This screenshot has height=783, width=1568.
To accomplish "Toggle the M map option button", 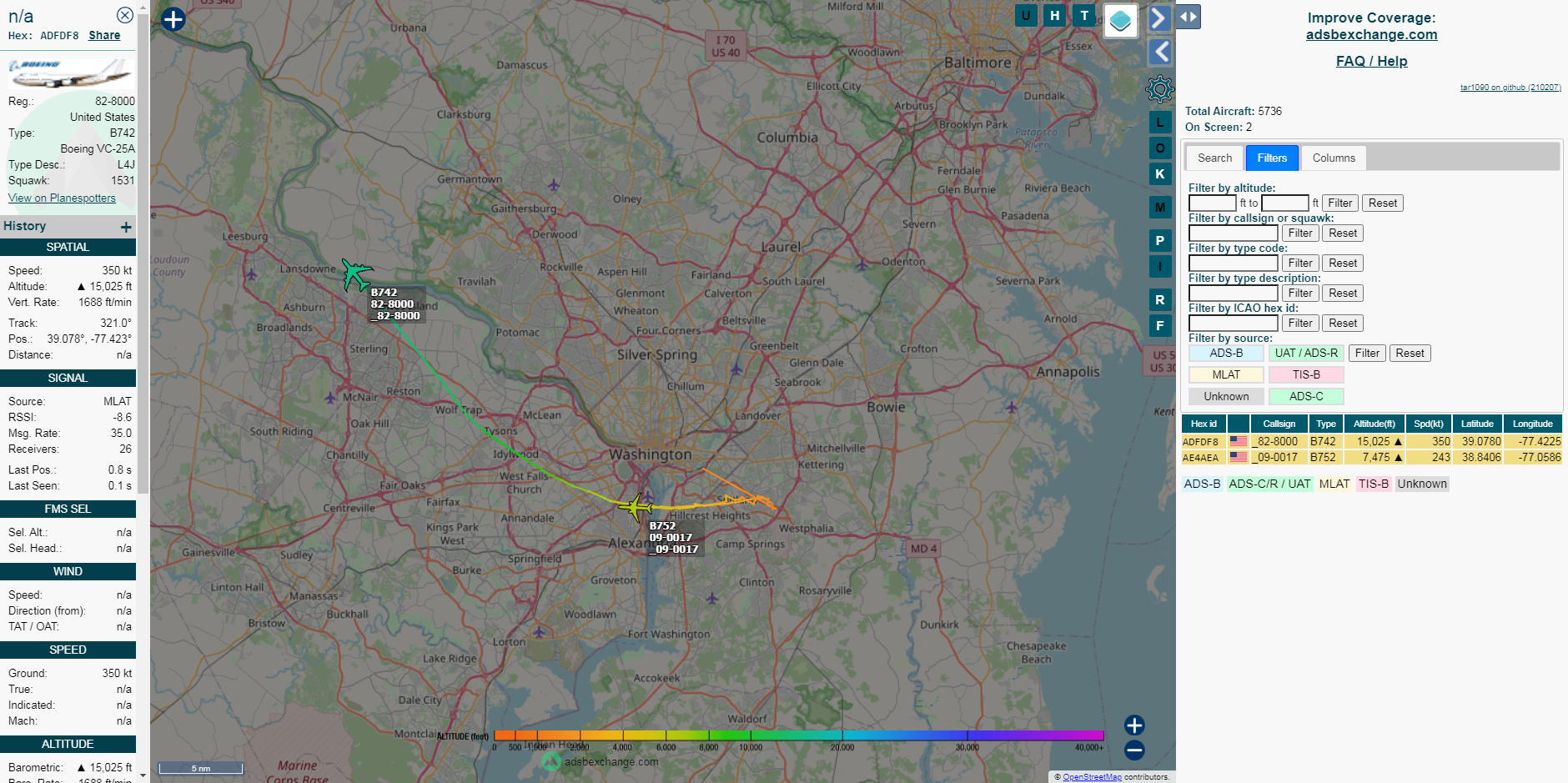I will coord(1160,208).
